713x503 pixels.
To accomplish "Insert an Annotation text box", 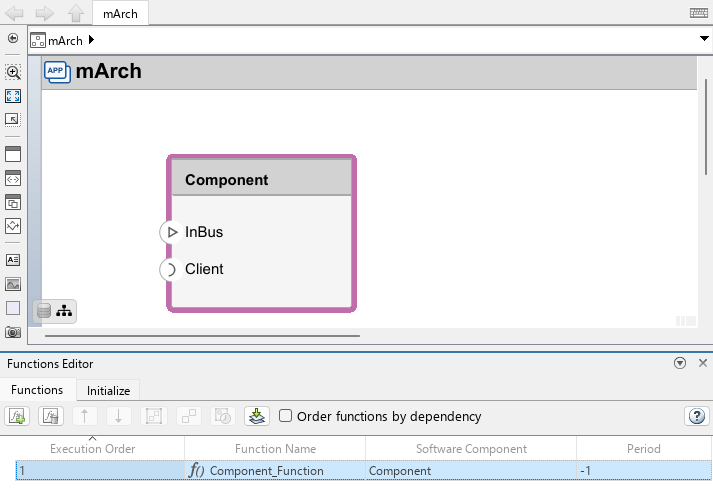I will point(13,260).
